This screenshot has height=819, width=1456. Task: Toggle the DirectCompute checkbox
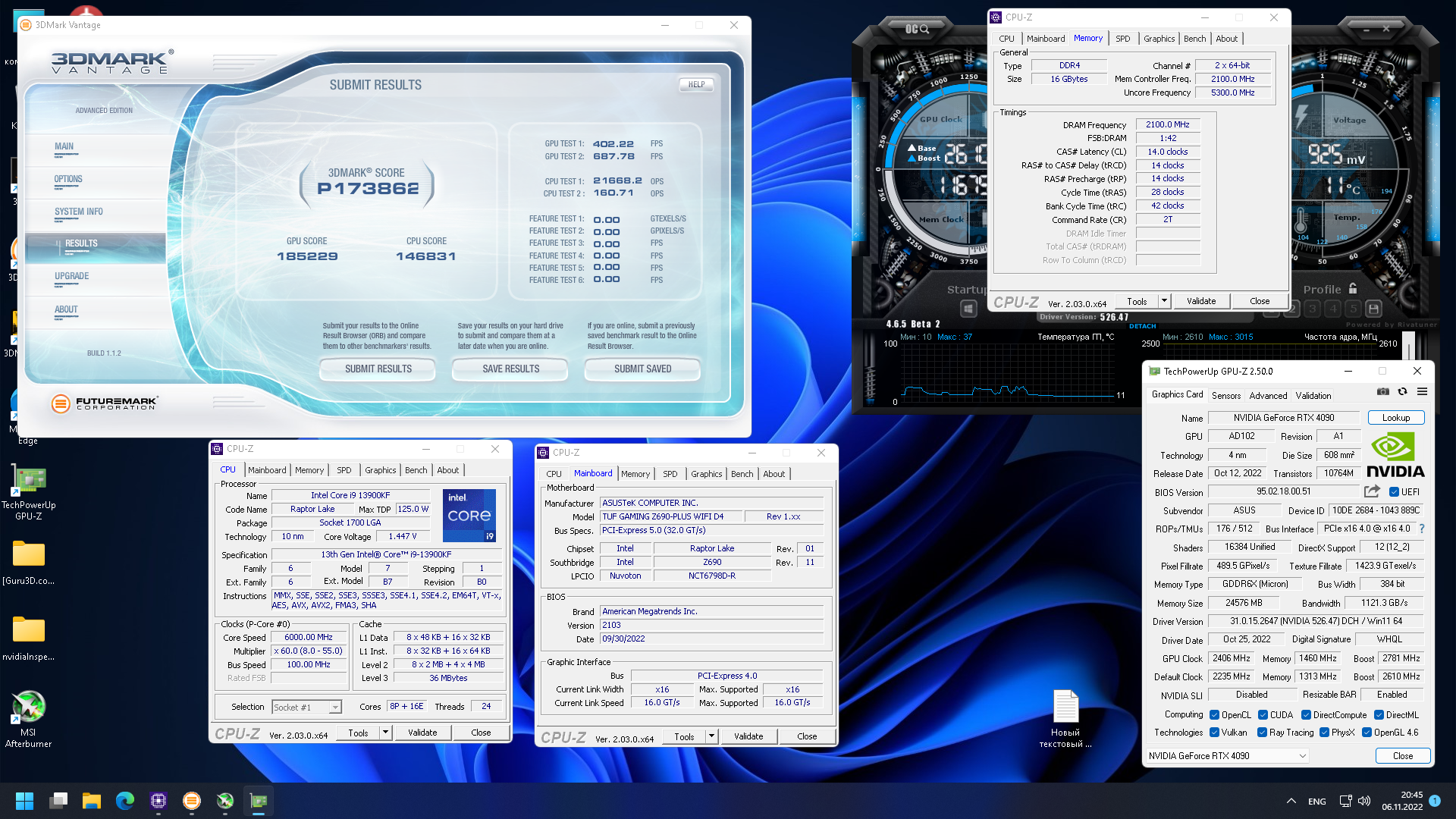point(1307,714)
